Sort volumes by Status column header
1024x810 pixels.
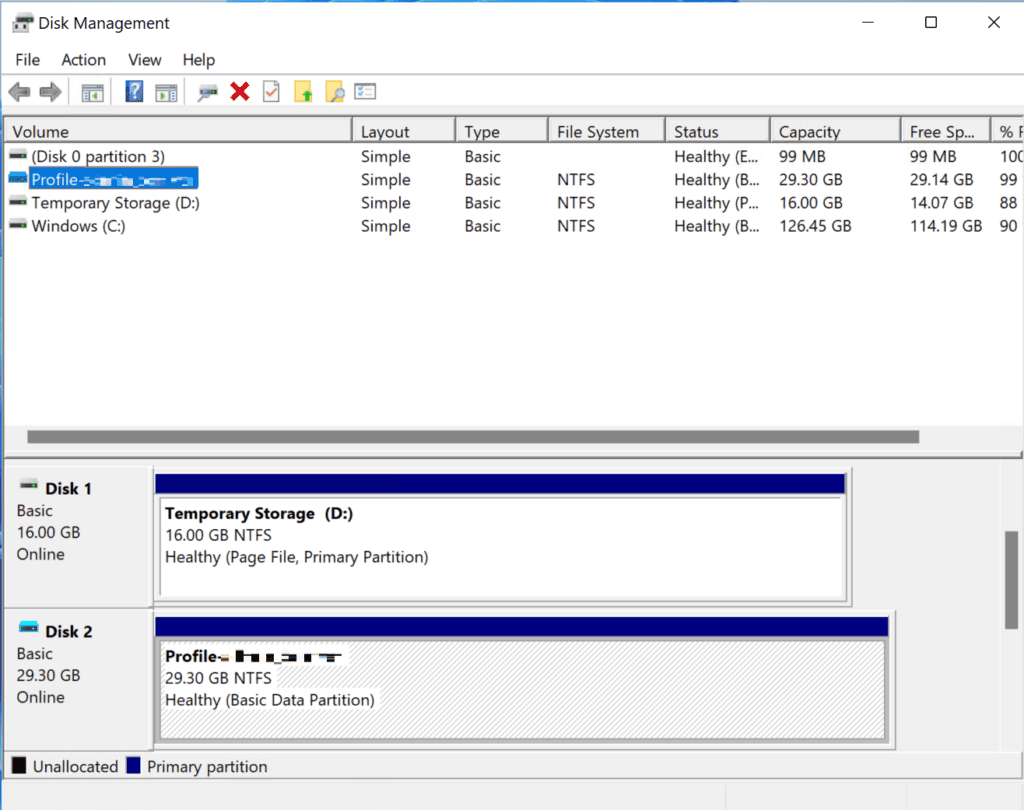click(696, 132)
